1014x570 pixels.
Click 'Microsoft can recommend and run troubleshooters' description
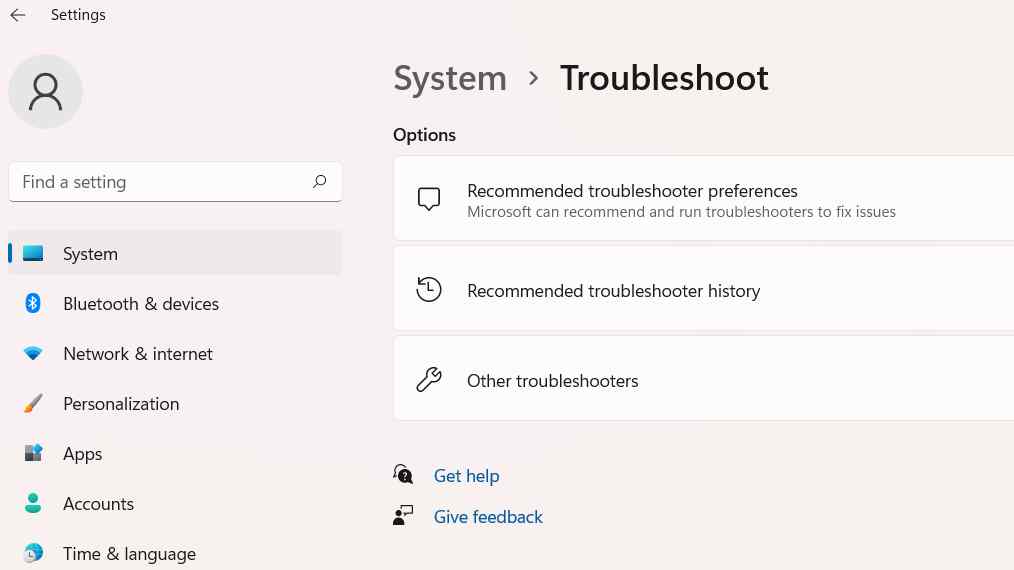click(681, 212)
